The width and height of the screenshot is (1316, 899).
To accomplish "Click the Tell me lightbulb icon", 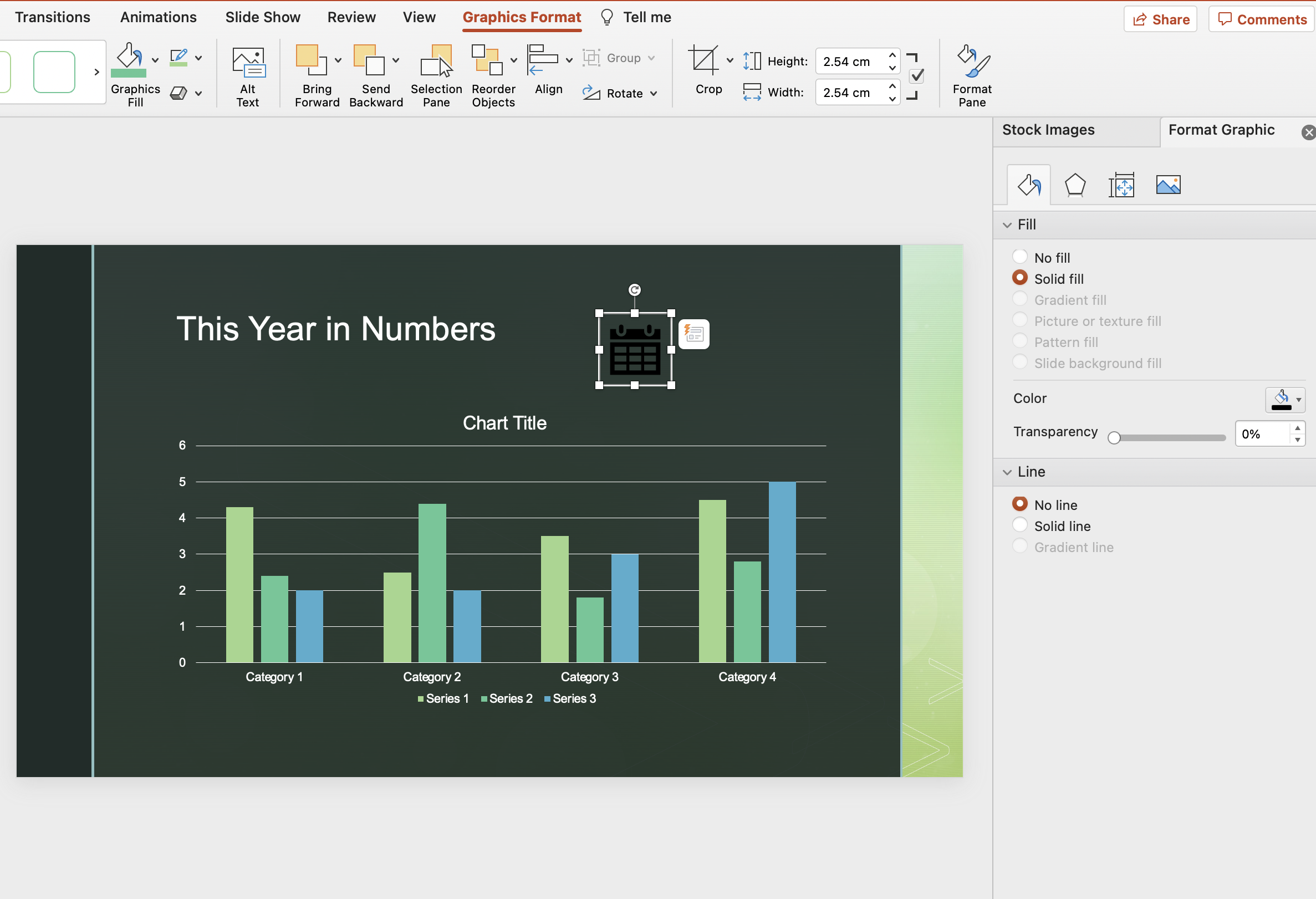I will (607, 18).
